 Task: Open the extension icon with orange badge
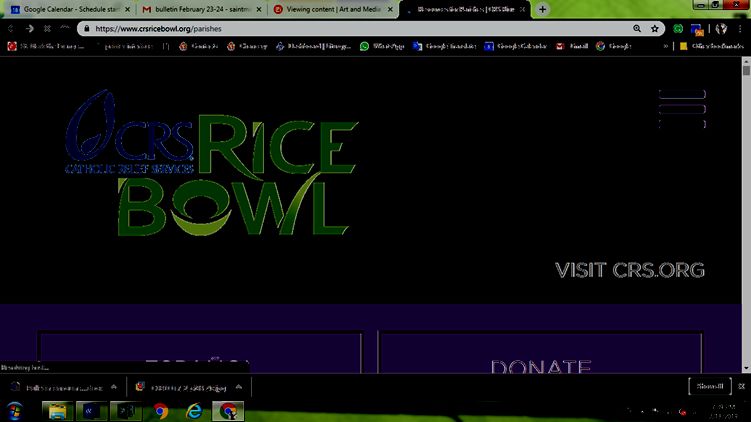pyautogui.click(x=697, y=29)
